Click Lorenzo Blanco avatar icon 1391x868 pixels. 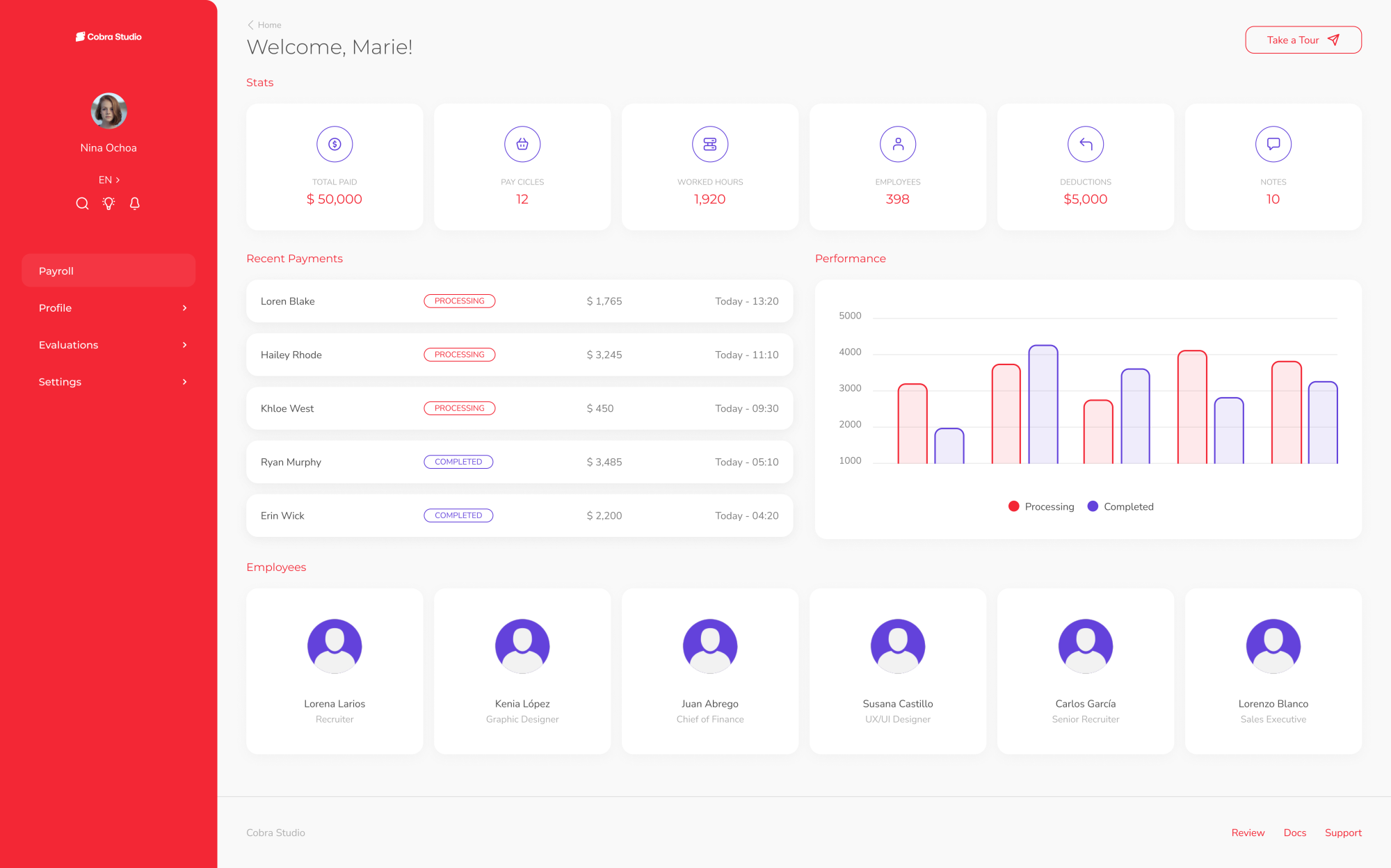pos(1273,646)
